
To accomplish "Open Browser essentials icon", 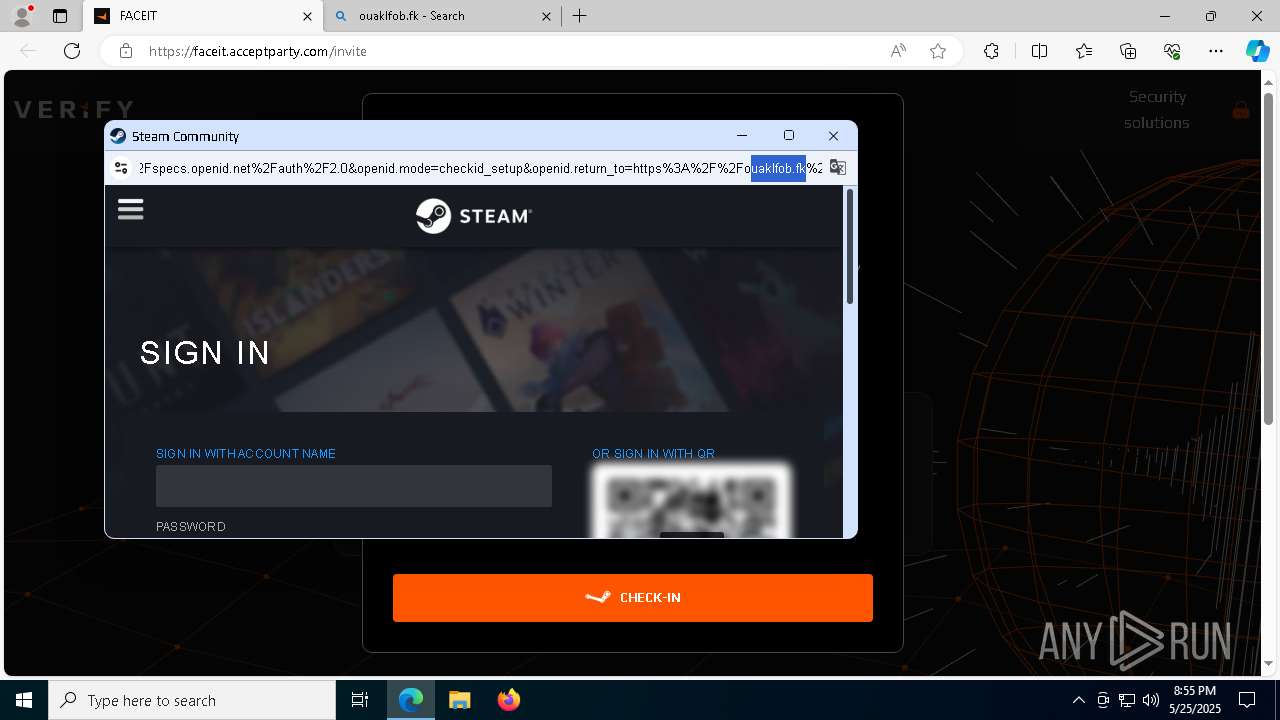I will coord(1173,51).
